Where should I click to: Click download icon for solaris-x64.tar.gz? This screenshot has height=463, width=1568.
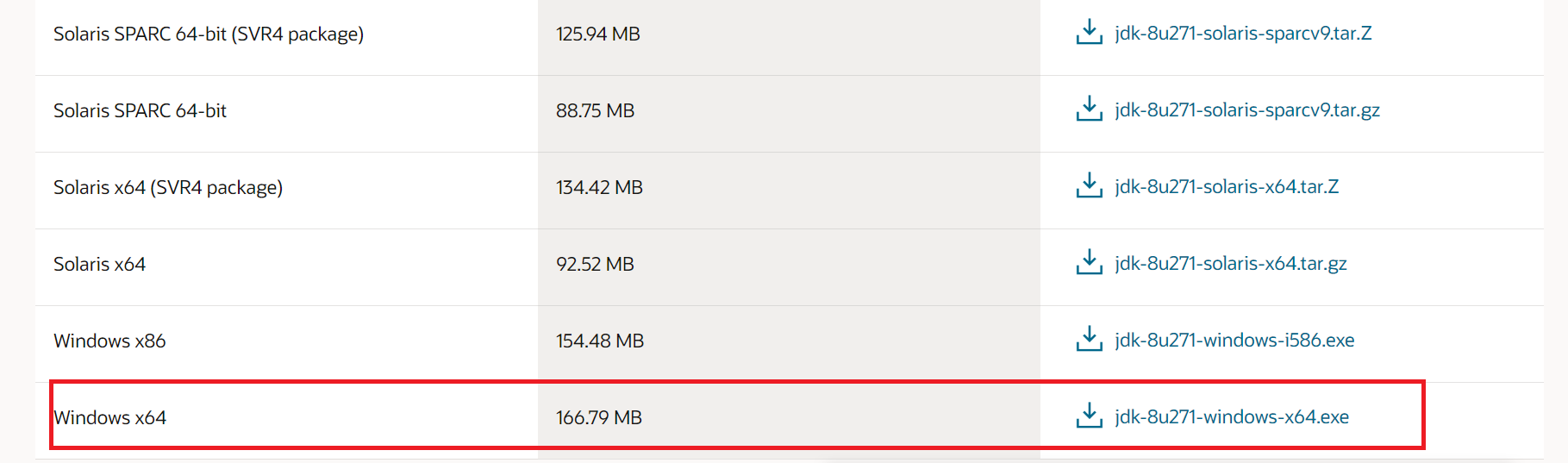coord(1089,263)
